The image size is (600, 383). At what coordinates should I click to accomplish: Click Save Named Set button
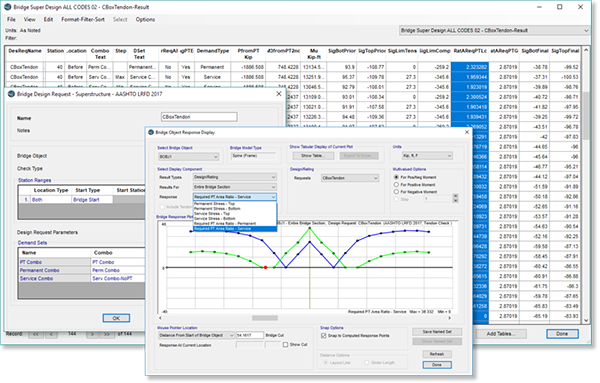tap(437, 332)
